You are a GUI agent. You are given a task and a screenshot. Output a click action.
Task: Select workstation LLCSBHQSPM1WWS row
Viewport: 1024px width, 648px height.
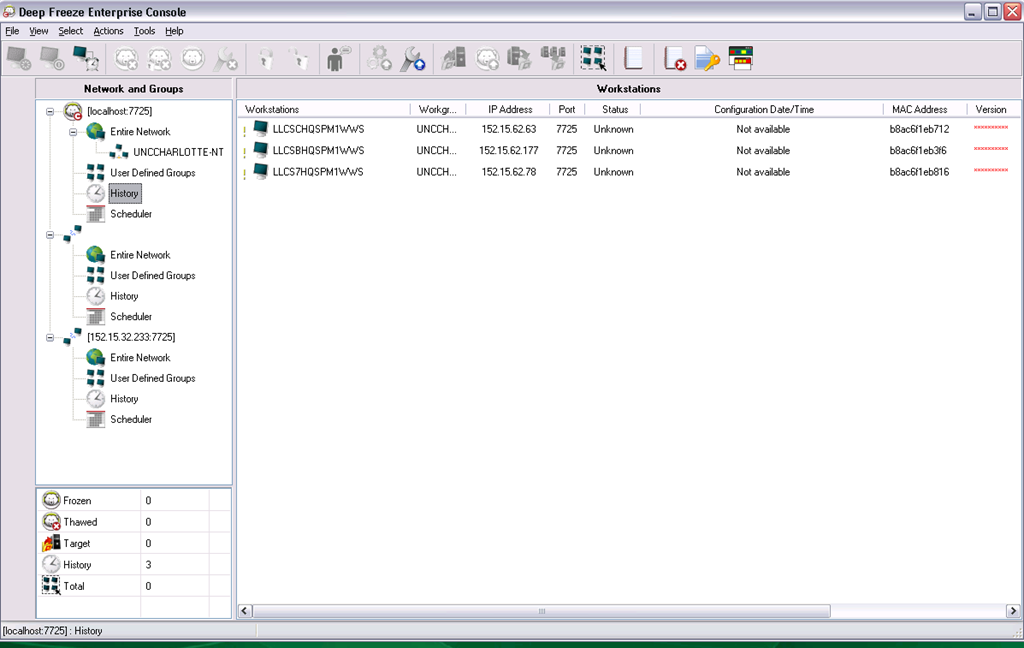[318, 151]
